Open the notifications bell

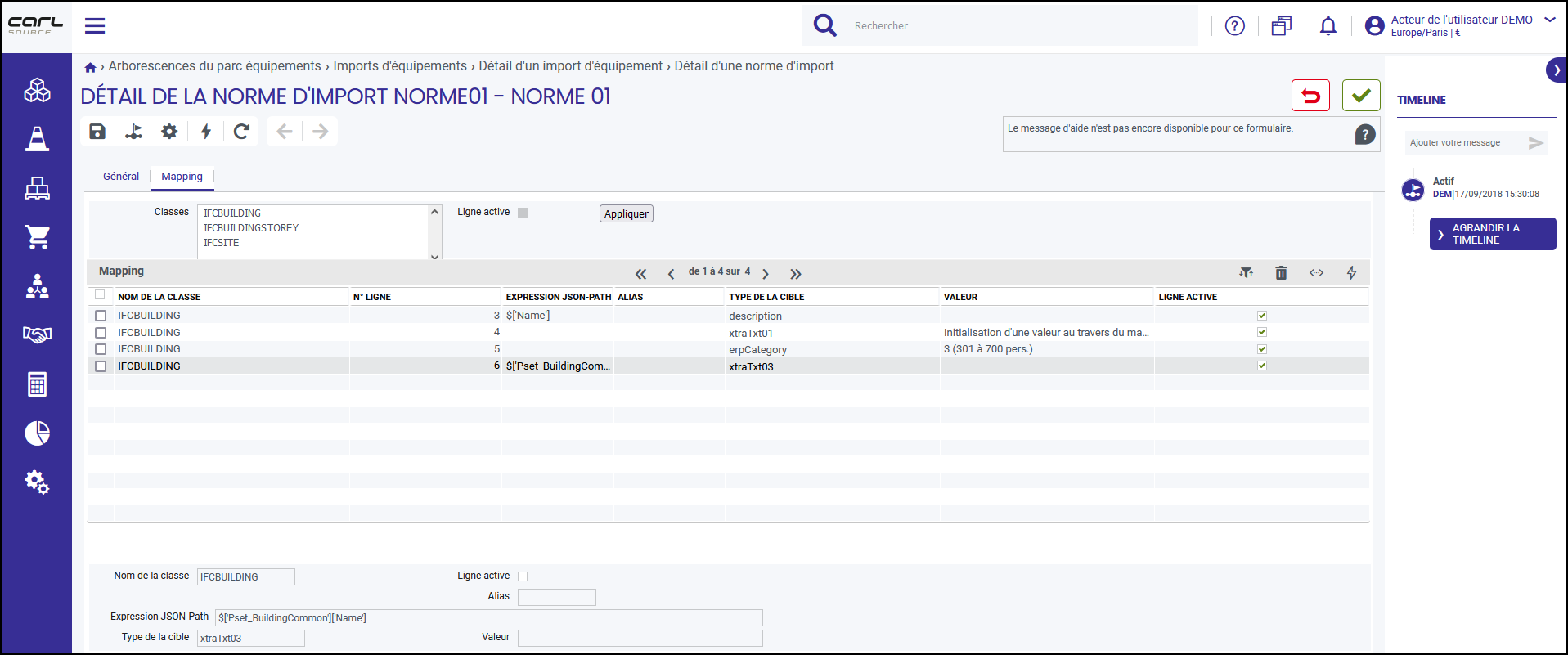(x=1328, y=26)
